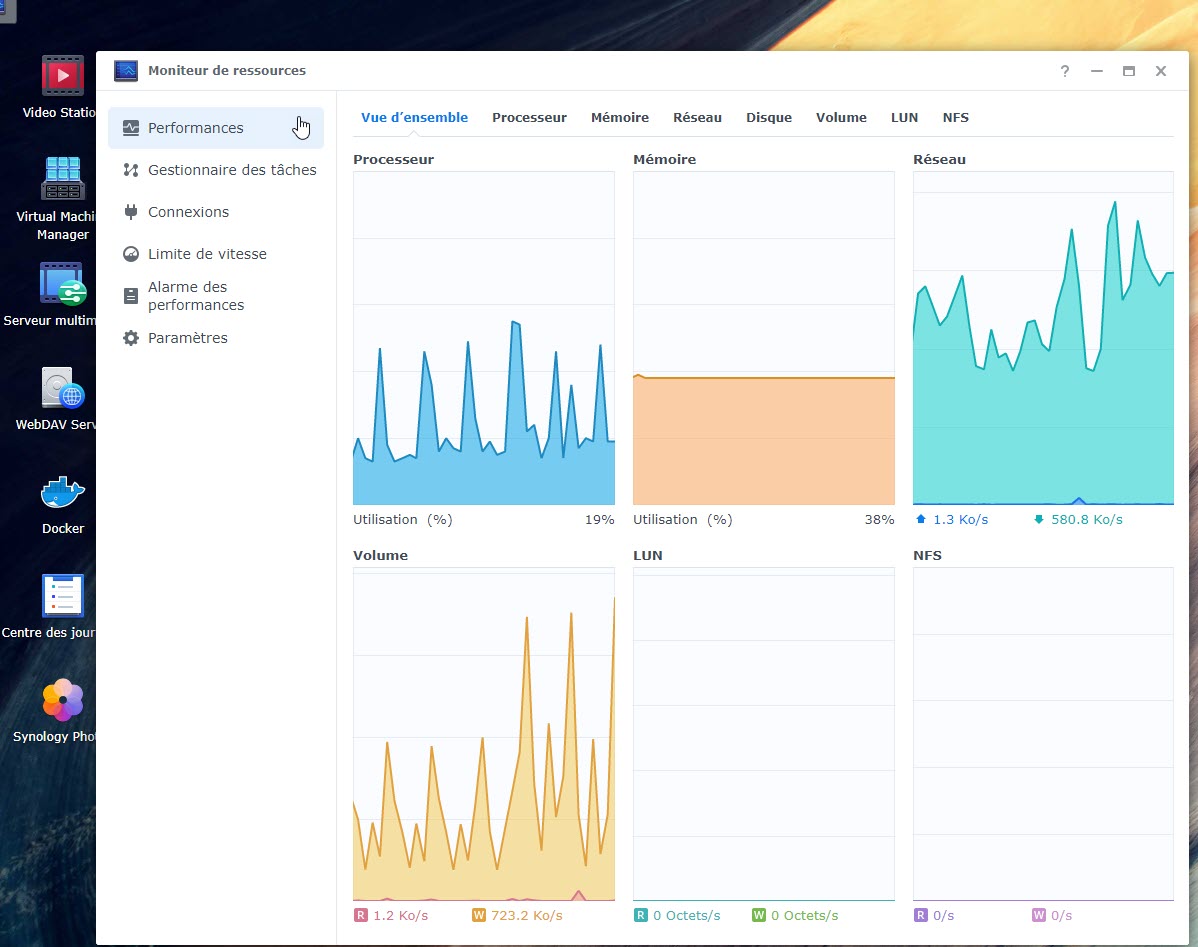1198x947 pixels.
Task: Click the Volume read/write chart
Action: click(x=484, y=735)
